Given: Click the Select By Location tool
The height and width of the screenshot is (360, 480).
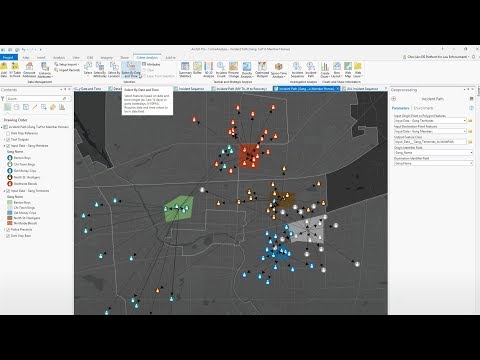Looking at the screenshot, I should [x=114, y=69].
